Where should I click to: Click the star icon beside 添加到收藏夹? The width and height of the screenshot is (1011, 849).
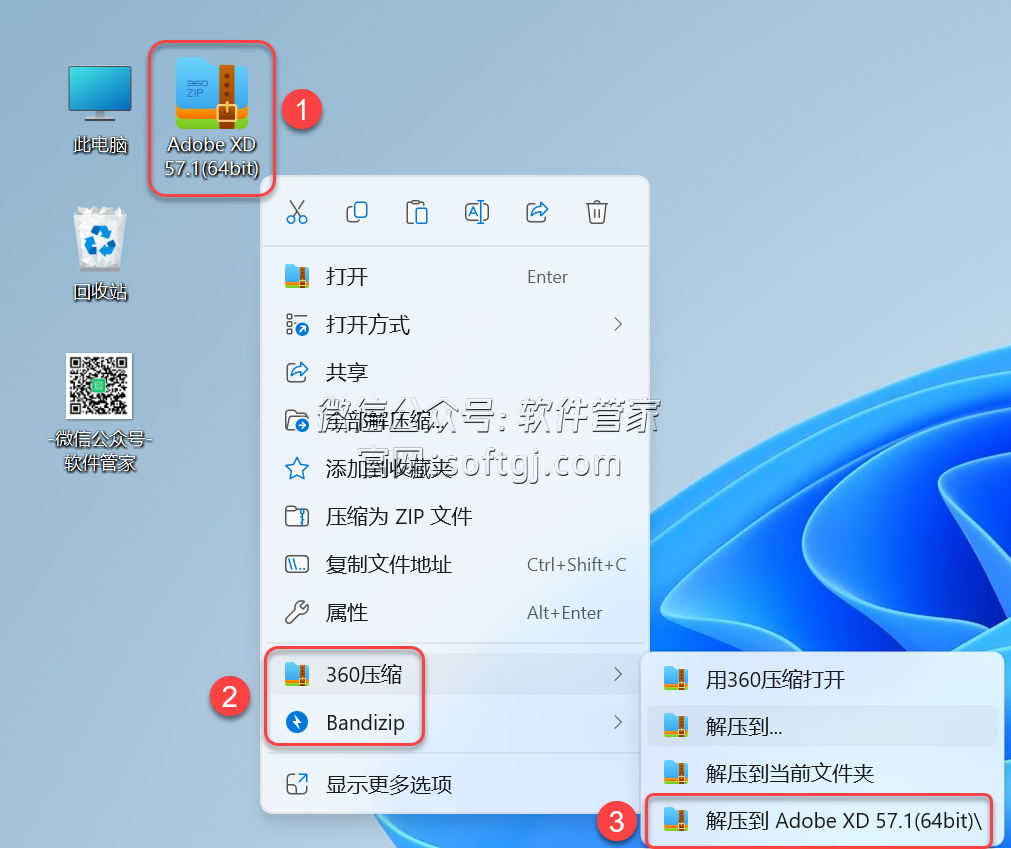[297, 469]
